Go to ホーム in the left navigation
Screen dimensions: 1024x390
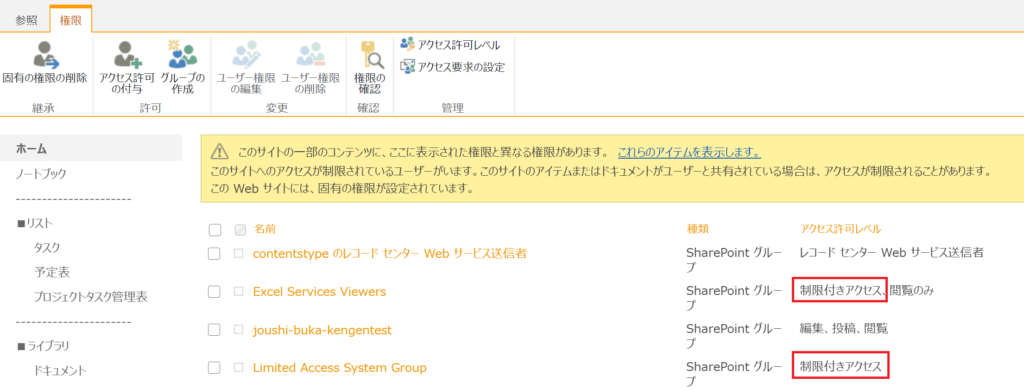coord(31,148)
